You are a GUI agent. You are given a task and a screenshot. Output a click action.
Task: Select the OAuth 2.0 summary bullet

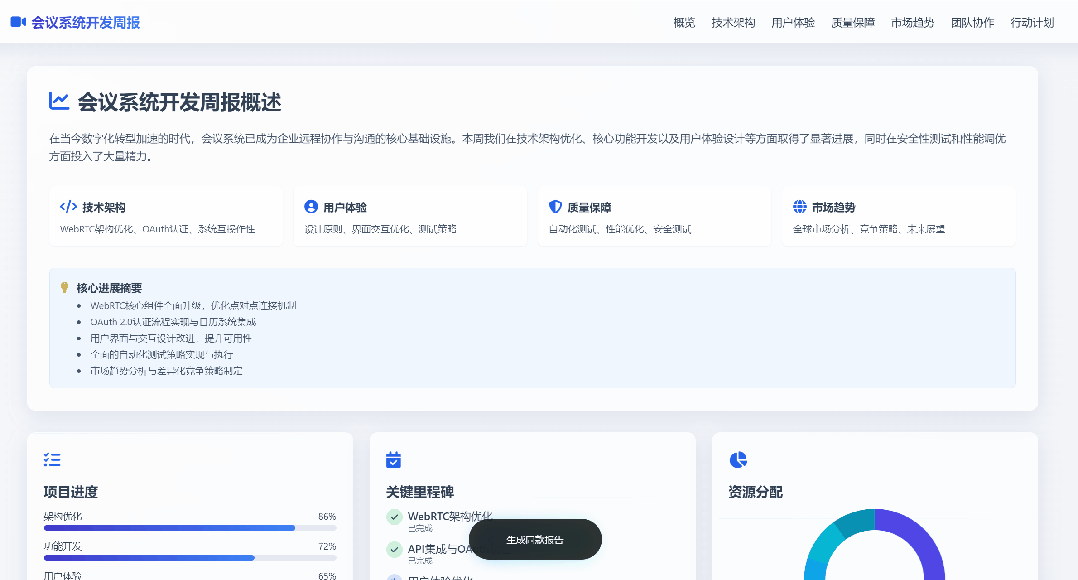(173, 322)
